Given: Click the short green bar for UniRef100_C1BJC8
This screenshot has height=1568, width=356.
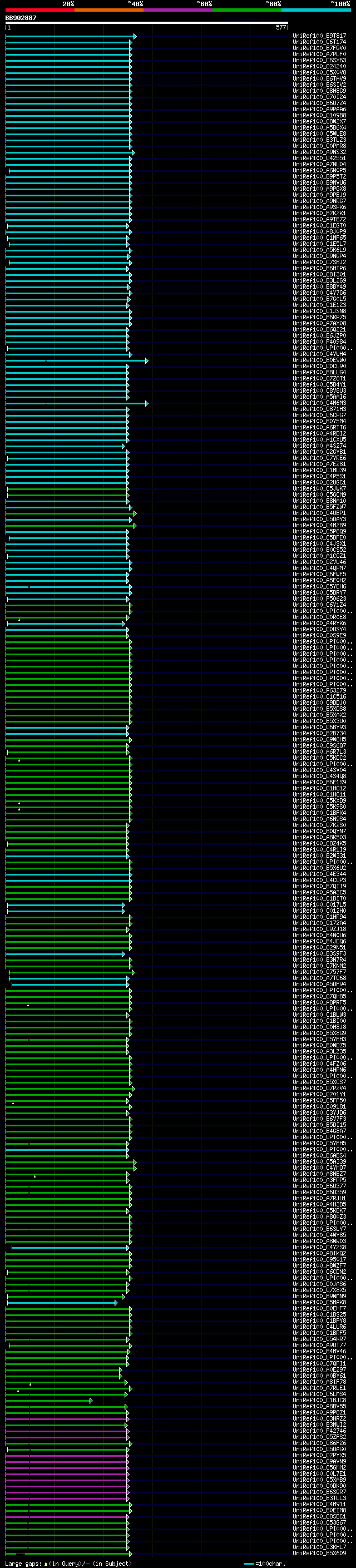Looking at the screenshot, I should (x=50, y=1400).
